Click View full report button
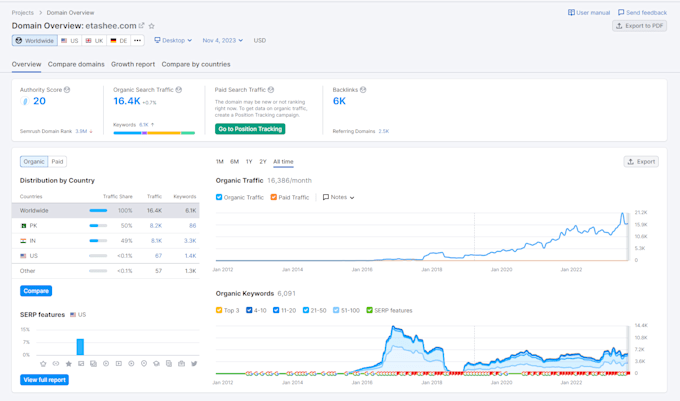The height and width of the screenshot is (401, 680). click(44, 380)
